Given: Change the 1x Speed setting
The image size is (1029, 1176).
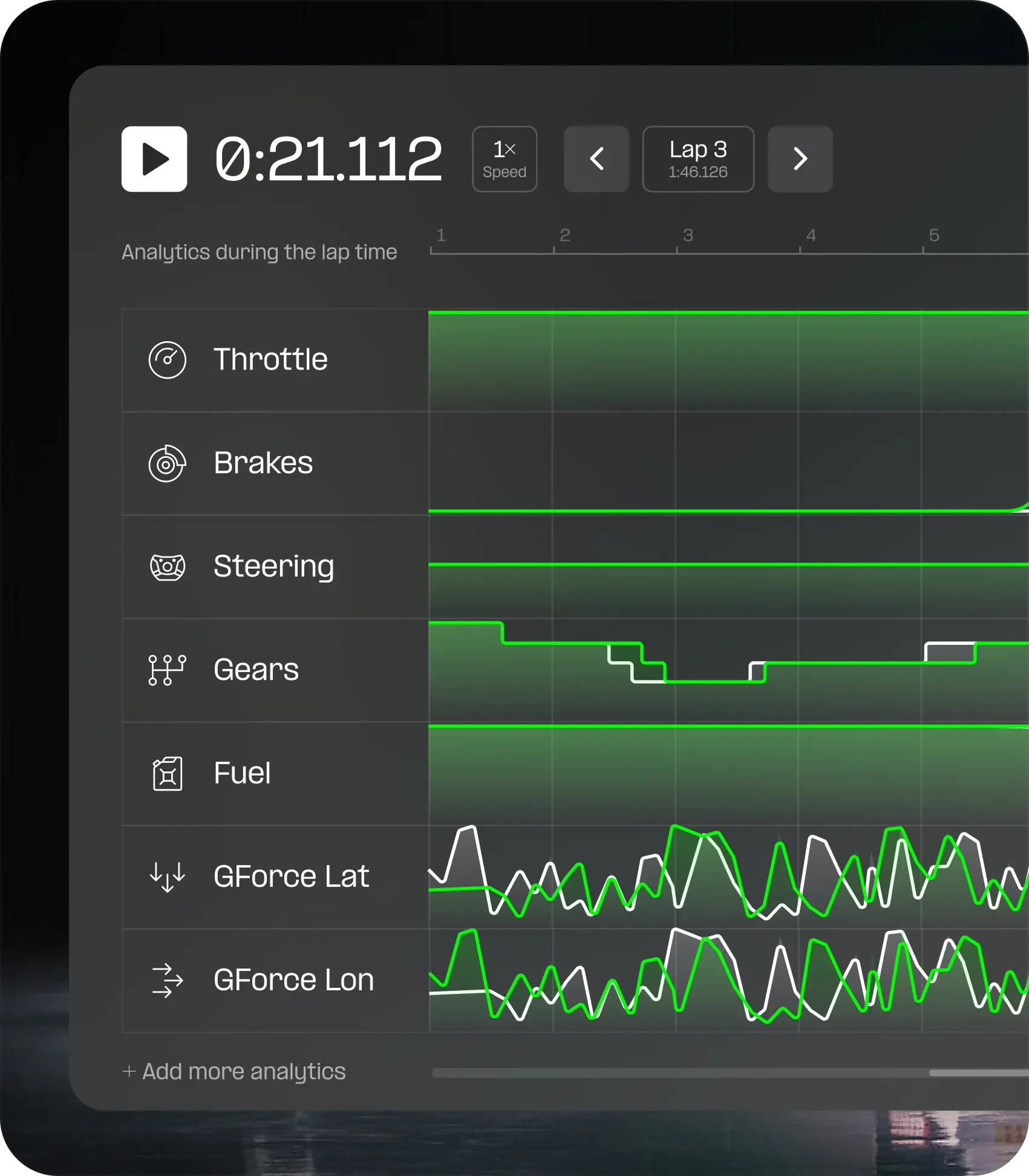Looking at the screenshot, I should click(x=505, y=159).
